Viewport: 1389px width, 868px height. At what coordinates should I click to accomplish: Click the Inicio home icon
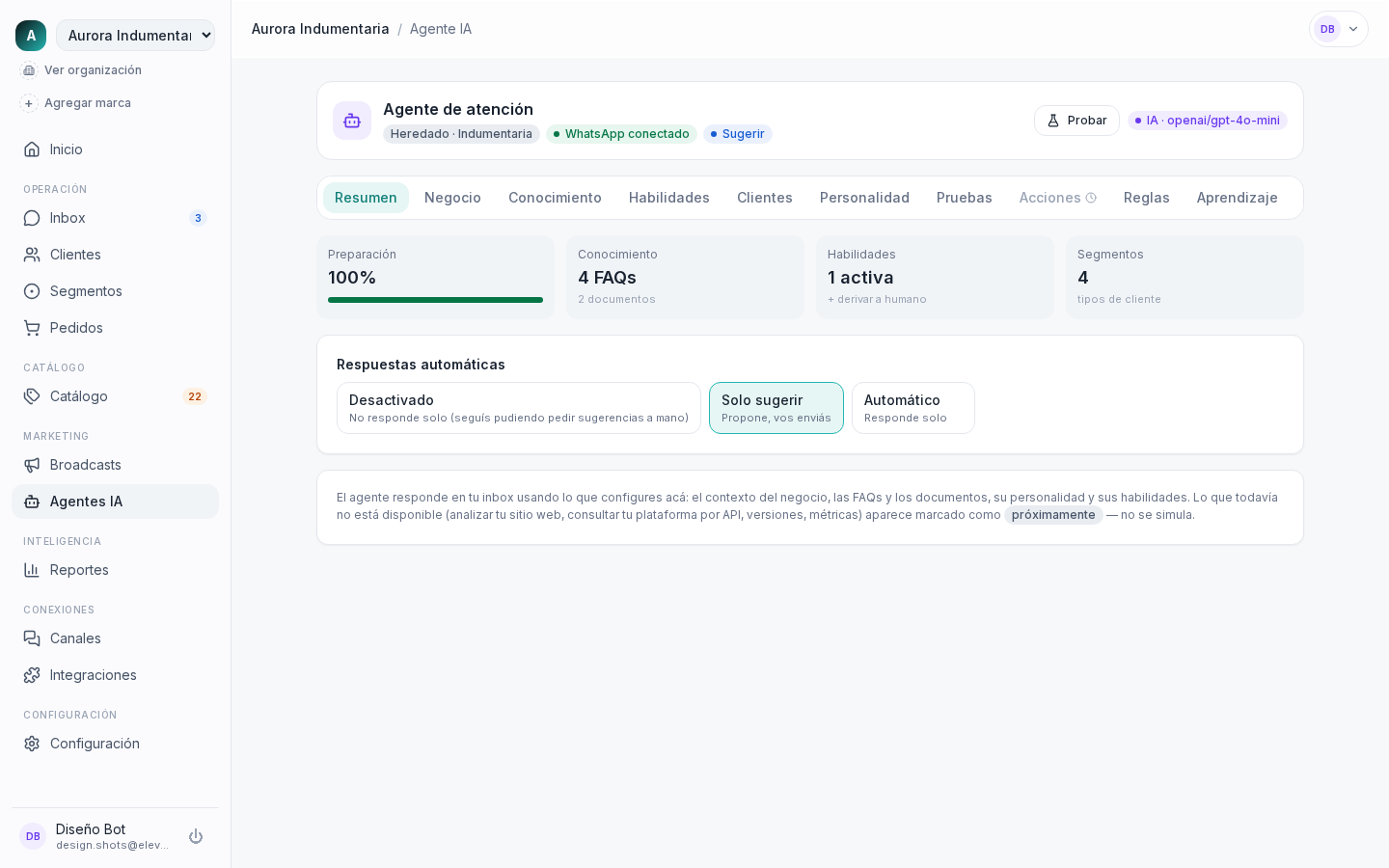pos(32,149)
